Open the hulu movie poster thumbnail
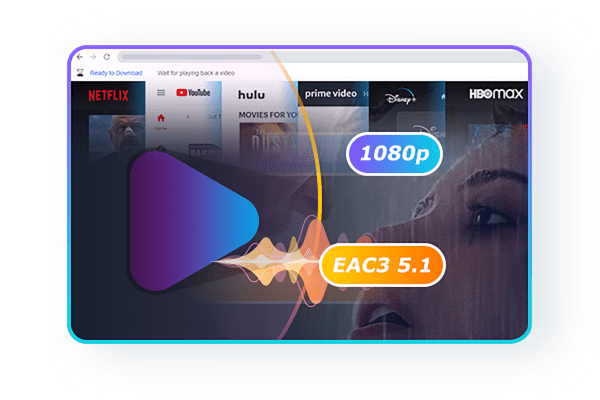600x400 pixels. point(270,144)
